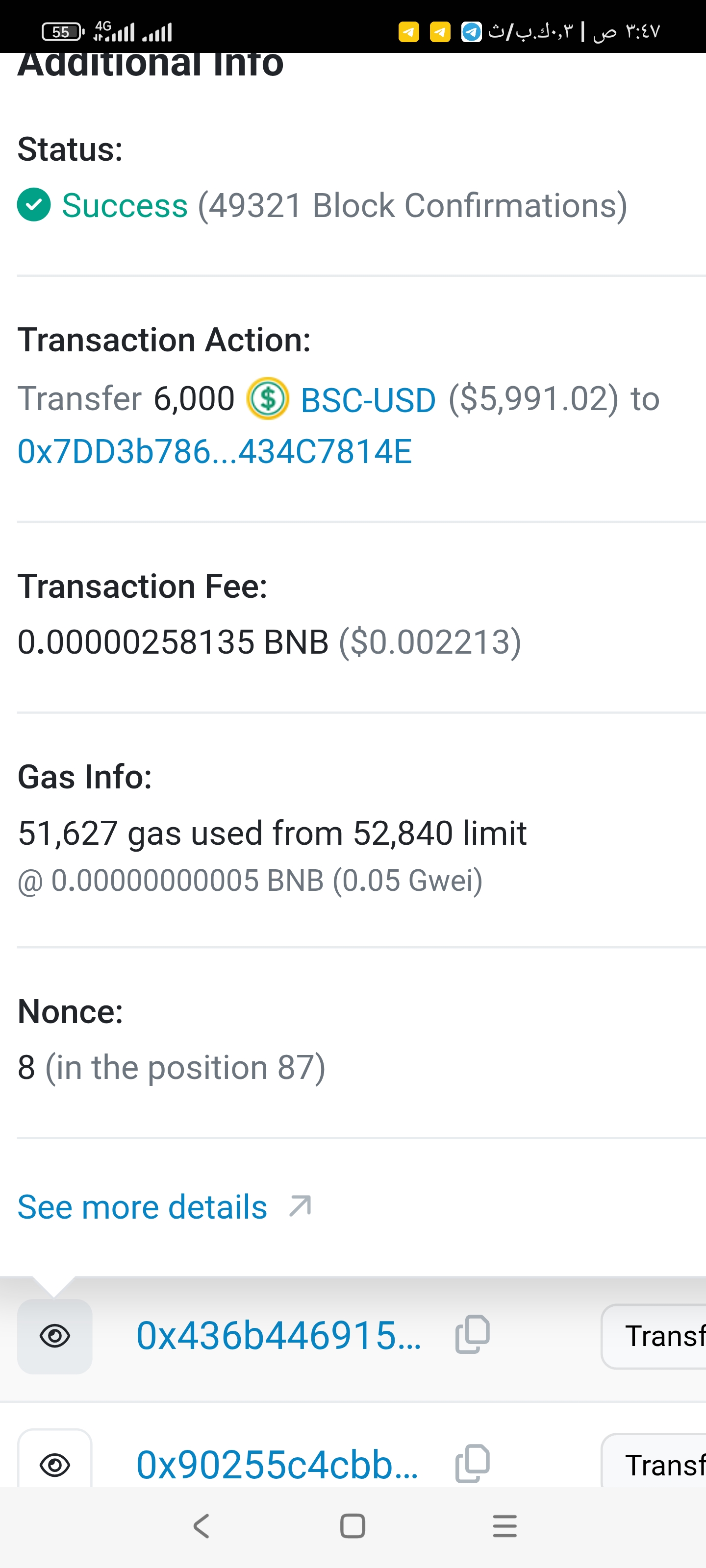This screenshot has width=706, height=1568.
Task: Open transaction hash 0x90255c4cbb link
Action: tap(277, 1464)
